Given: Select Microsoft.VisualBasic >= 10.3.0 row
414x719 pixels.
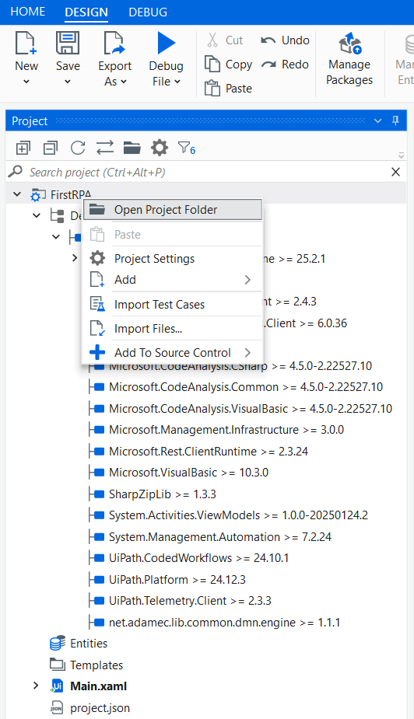Looking at the screenshot, I should click(189, 472).
